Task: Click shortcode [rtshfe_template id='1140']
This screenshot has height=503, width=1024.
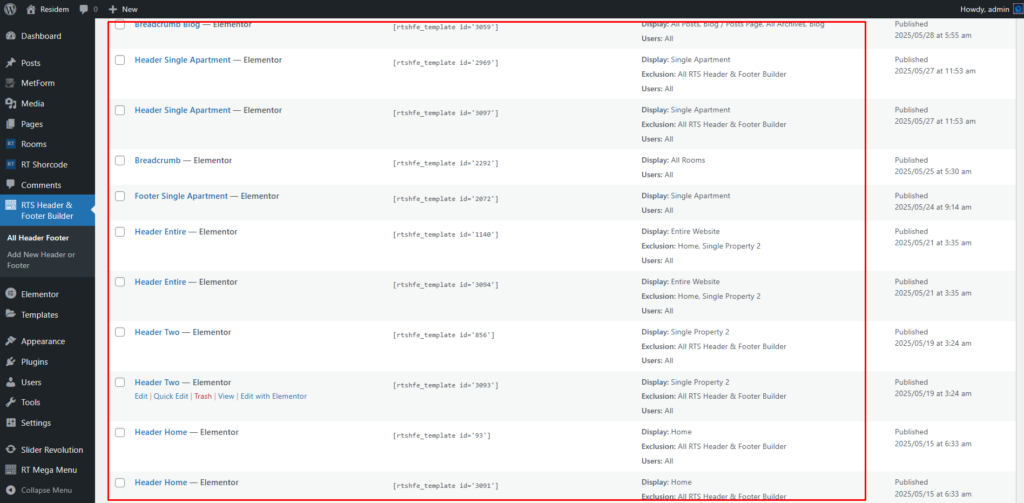Action: coord(445,235)
